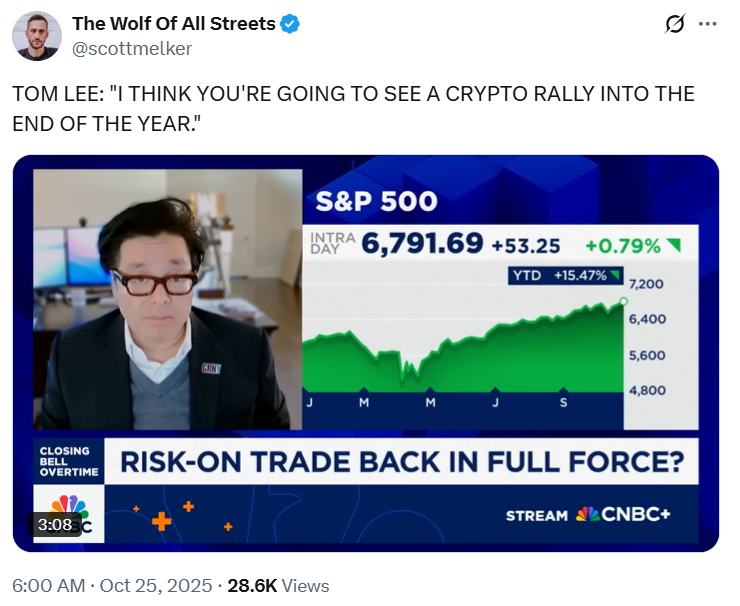740x606 pixels.
Task: Click the 3:08 video duration badge
Action: (x=53, y=524)
